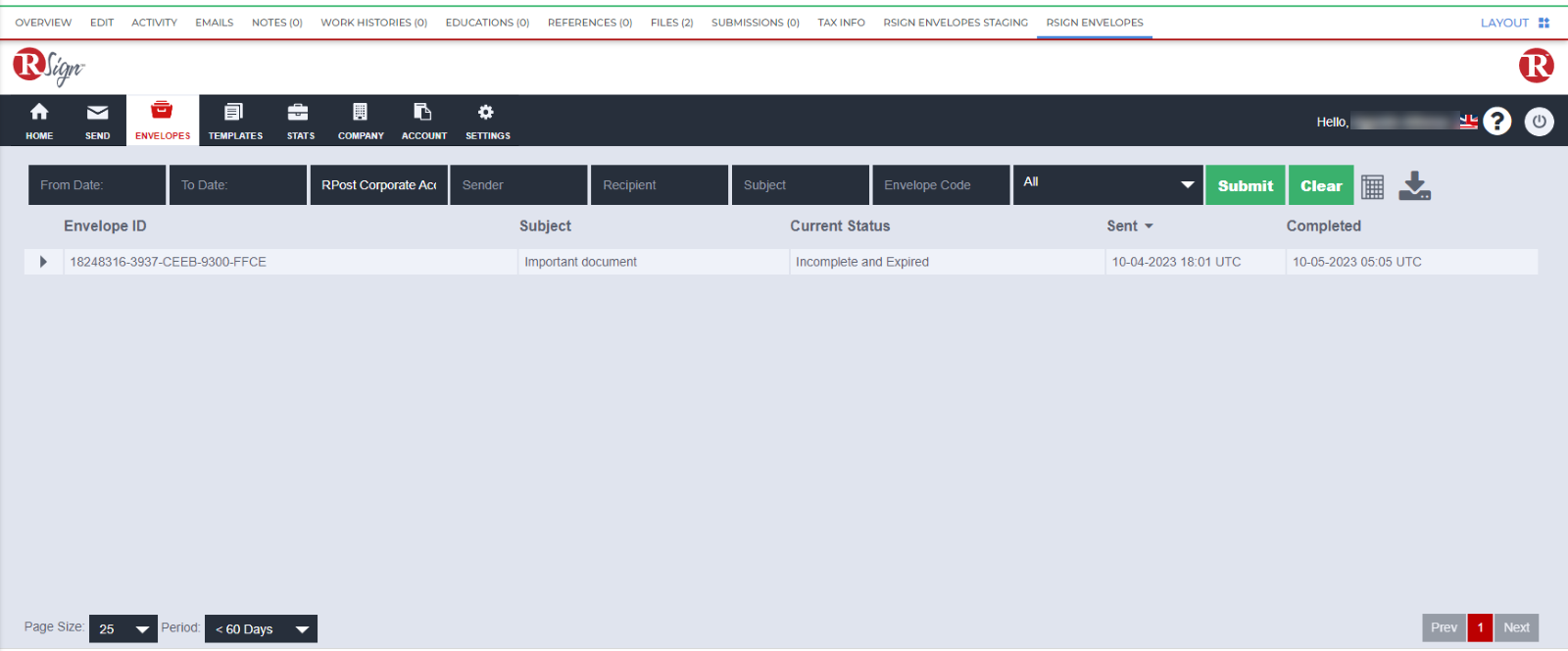Expand envelope row 18248316-3937-CEEB-9300-FFCE
Screen dimensions: 1568x651
(x=43, y=262)
